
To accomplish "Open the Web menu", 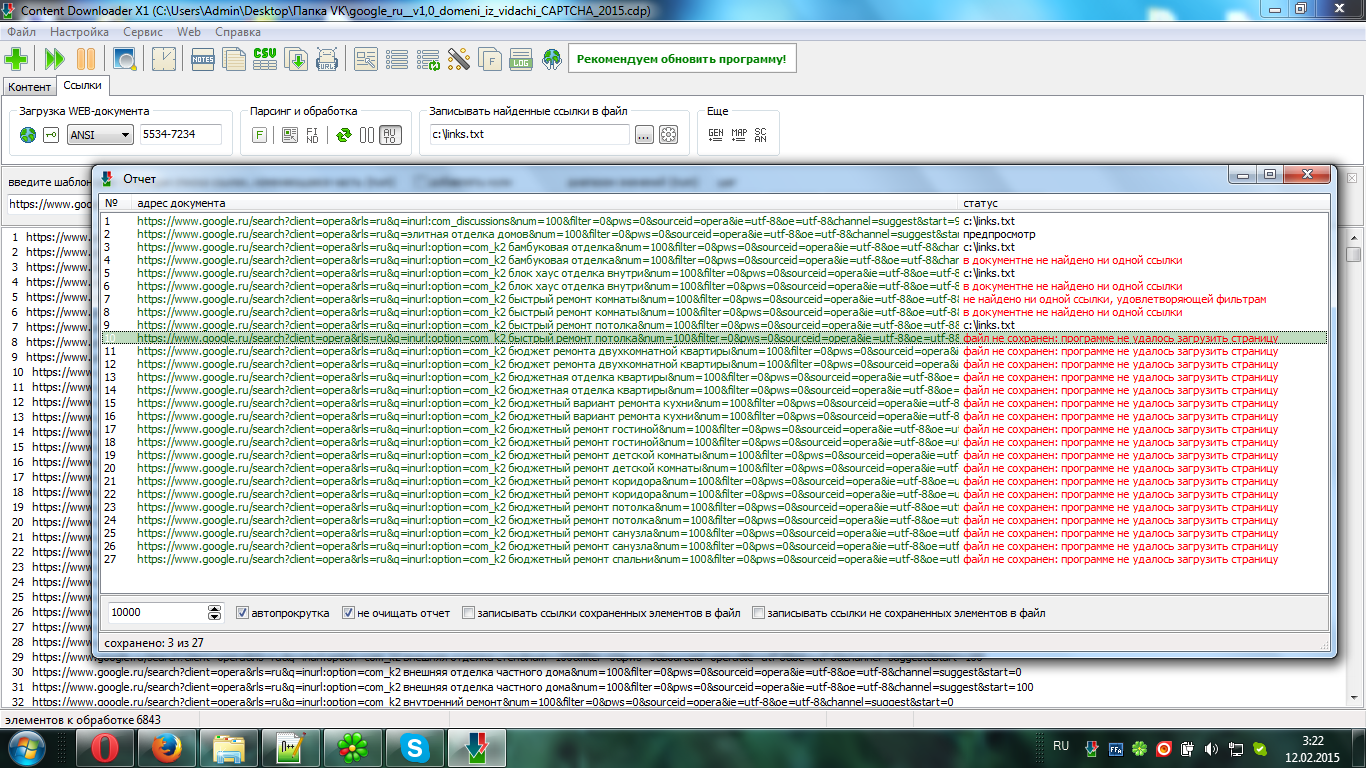I will [x=189, y=32].
